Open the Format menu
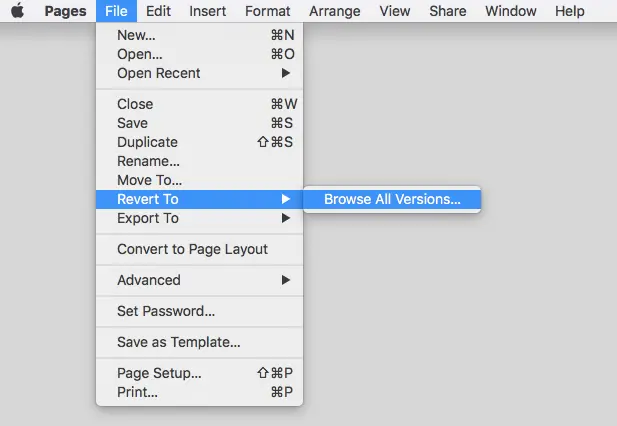Screen dimensions: 617x426 point(268,11)
